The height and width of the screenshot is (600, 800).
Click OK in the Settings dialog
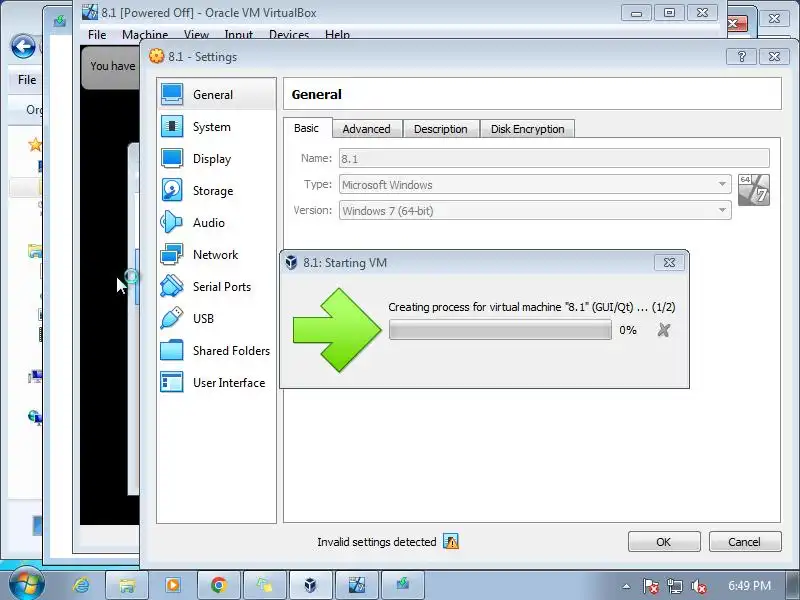tap(664, 541)
